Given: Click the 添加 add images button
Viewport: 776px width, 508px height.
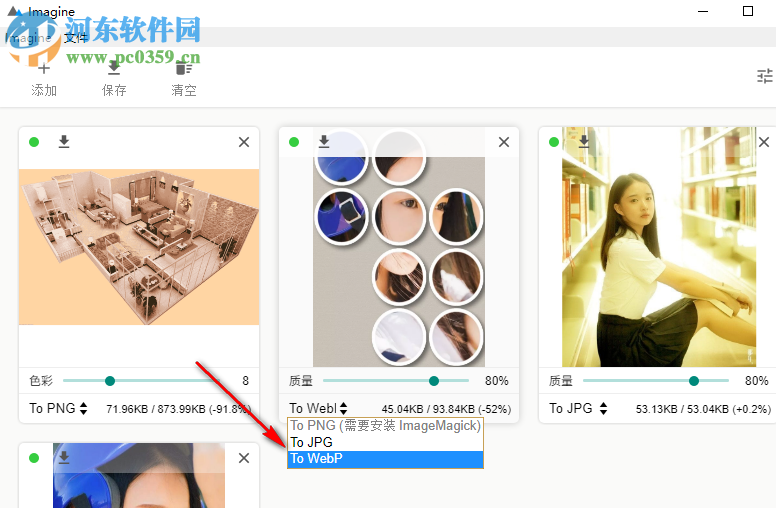Looking at the screenshot, I should pos(44,79).
